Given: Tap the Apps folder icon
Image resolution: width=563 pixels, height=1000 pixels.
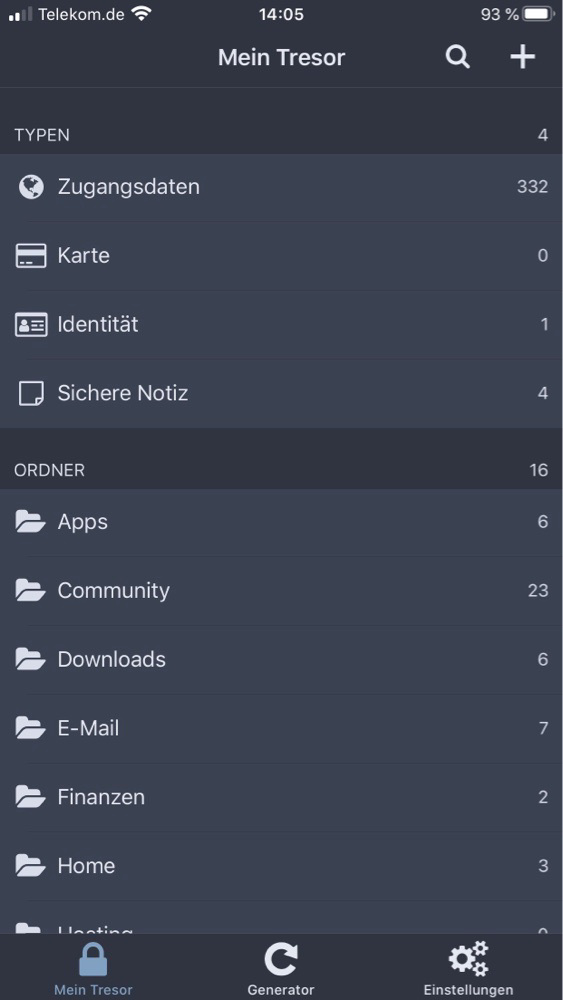Looking at the screenshot, I should point(31,521).
